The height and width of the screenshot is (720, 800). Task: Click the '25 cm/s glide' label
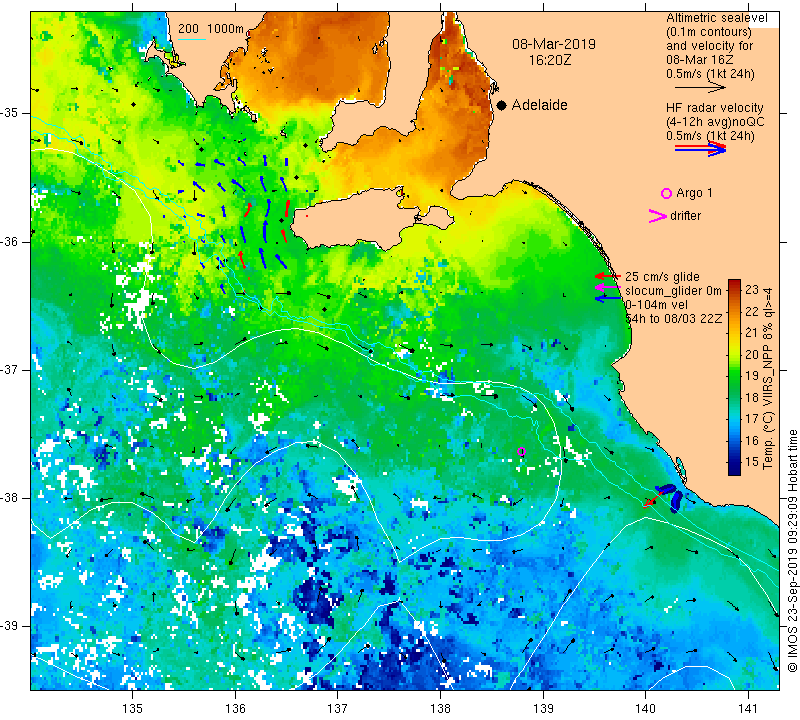click(662, 277)
